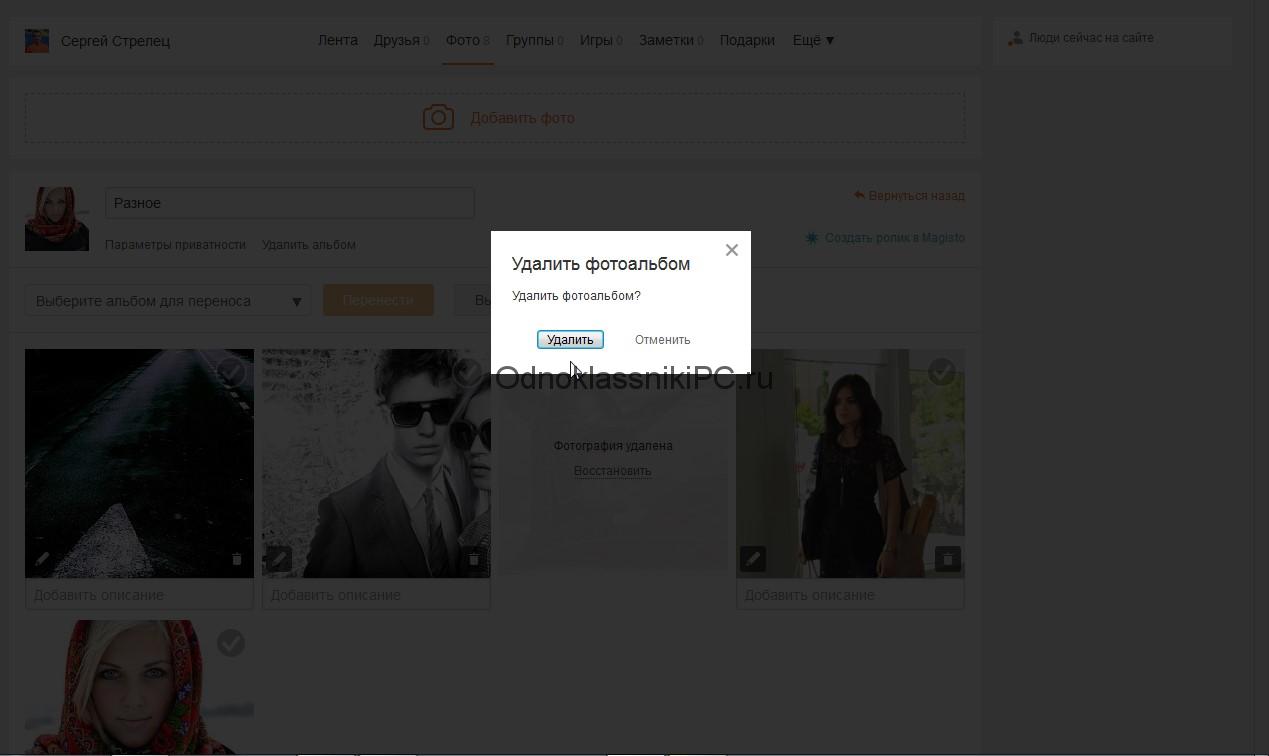Open the Лента tab
Viewport: 1269px width, 756px height.
pos(337,40)
